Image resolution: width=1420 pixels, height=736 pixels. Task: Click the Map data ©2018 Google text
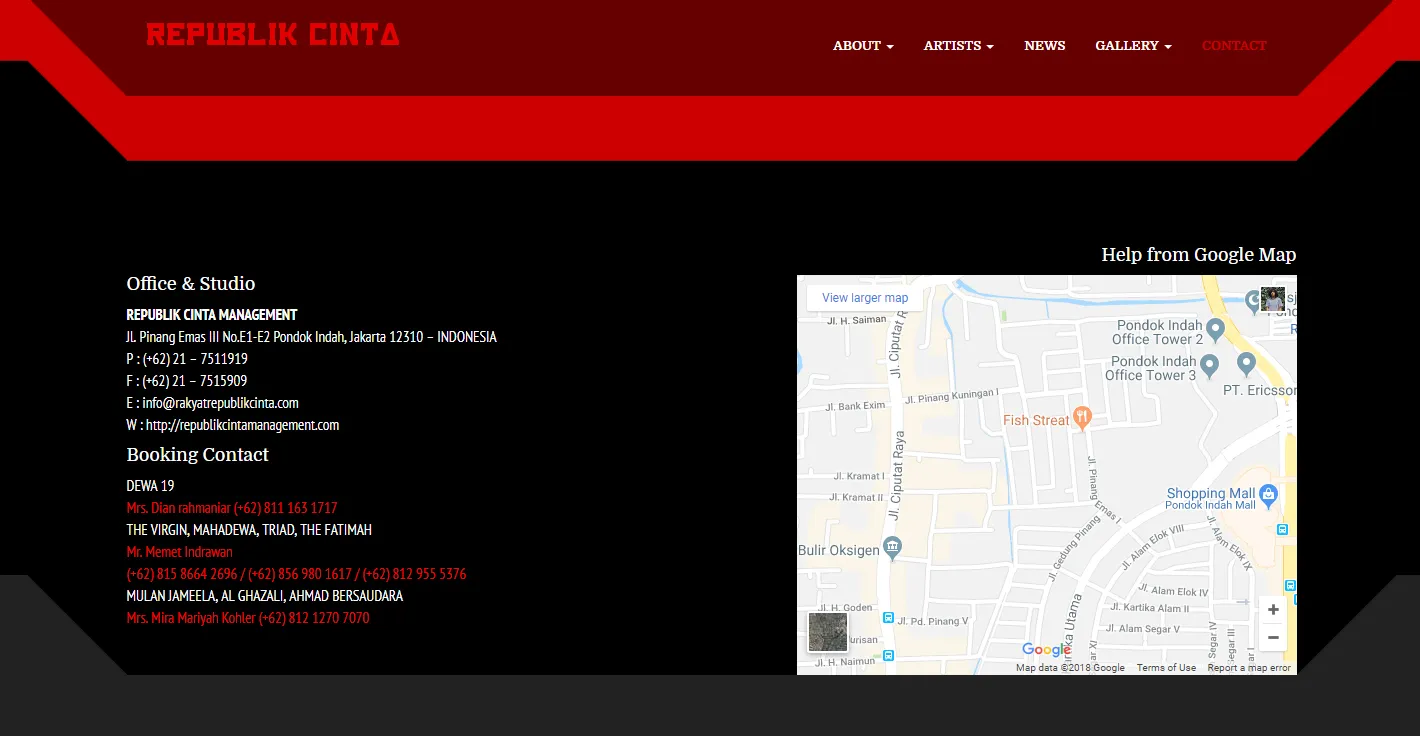pos(1070,668)
